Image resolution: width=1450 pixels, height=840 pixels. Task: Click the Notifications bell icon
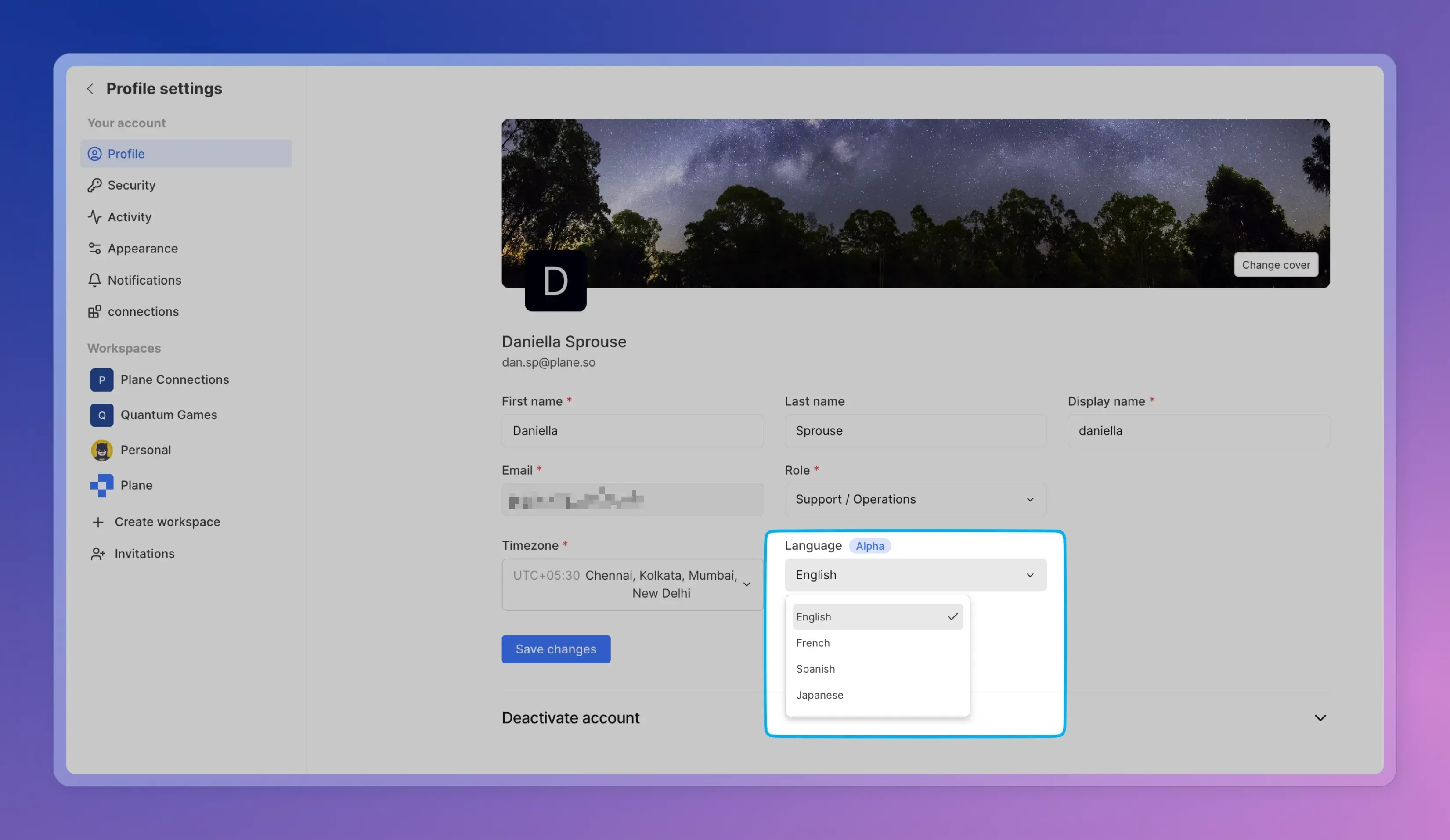(94, 280)
